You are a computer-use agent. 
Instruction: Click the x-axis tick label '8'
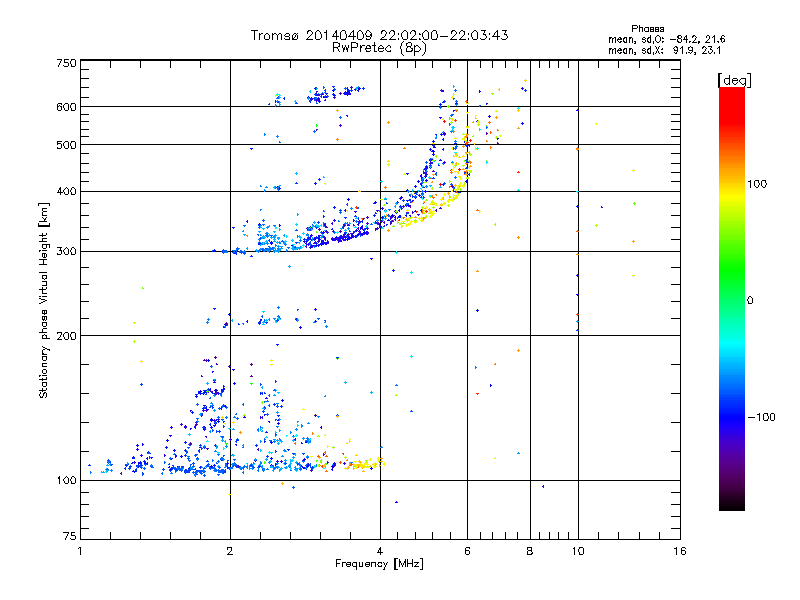[530, 551]
